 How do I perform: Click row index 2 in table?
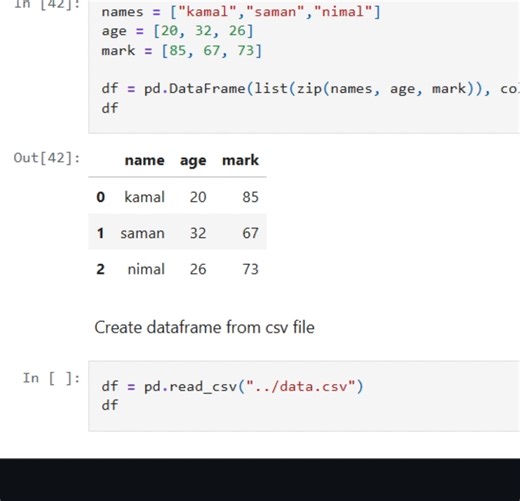pyautogui.click(x=100, y=269)
